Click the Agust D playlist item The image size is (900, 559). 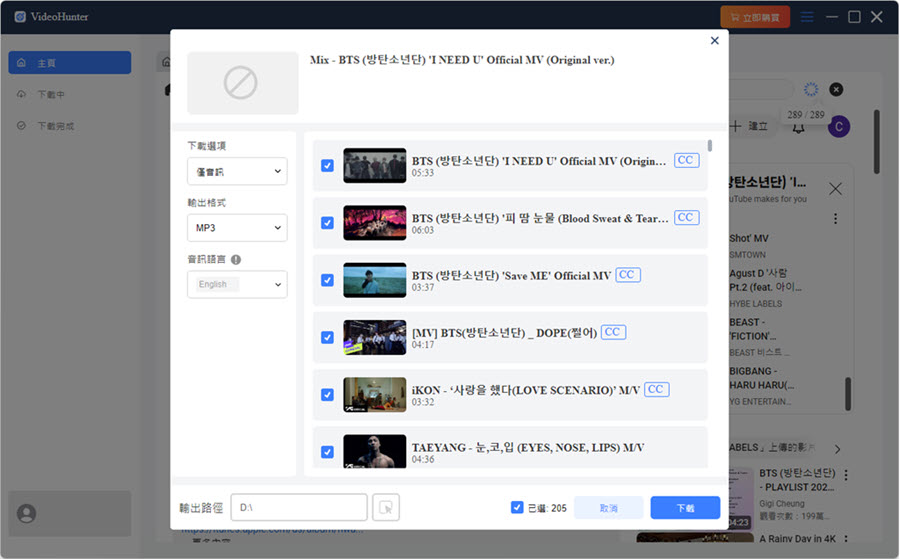766,288
